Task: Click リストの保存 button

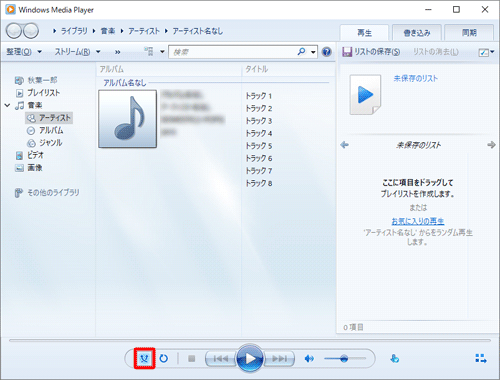Action: (371, 52)
